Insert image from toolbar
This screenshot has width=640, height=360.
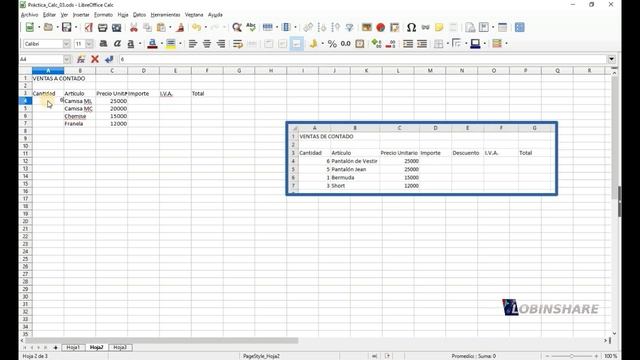click(x=367, y=27)
